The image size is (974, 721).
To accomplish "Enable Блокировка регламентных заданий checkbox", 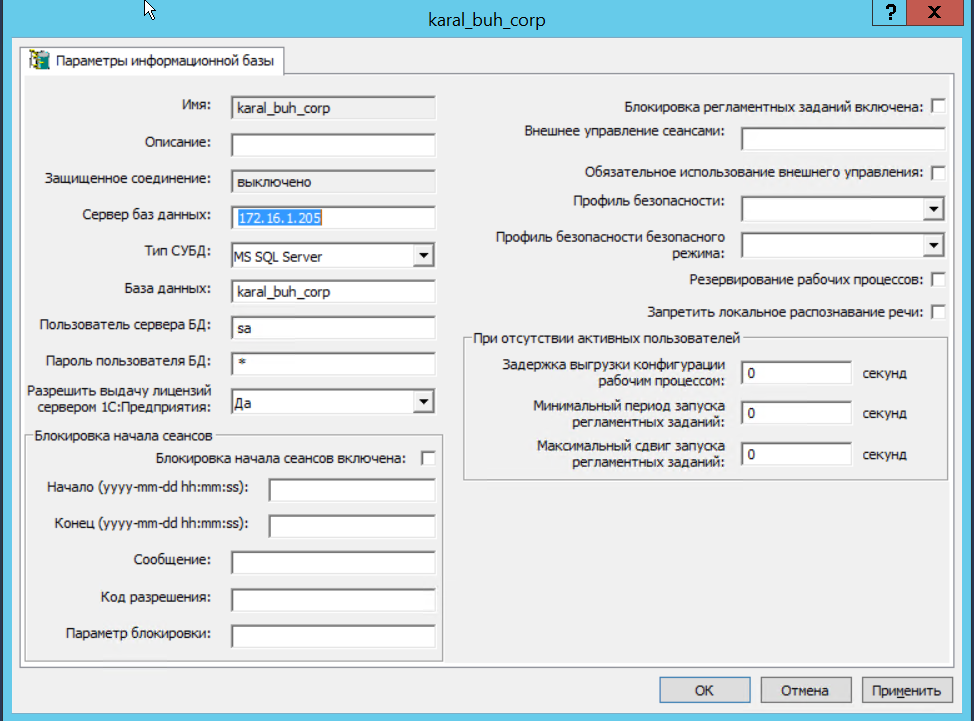I will pyautogui.click(x=938, y=106).
